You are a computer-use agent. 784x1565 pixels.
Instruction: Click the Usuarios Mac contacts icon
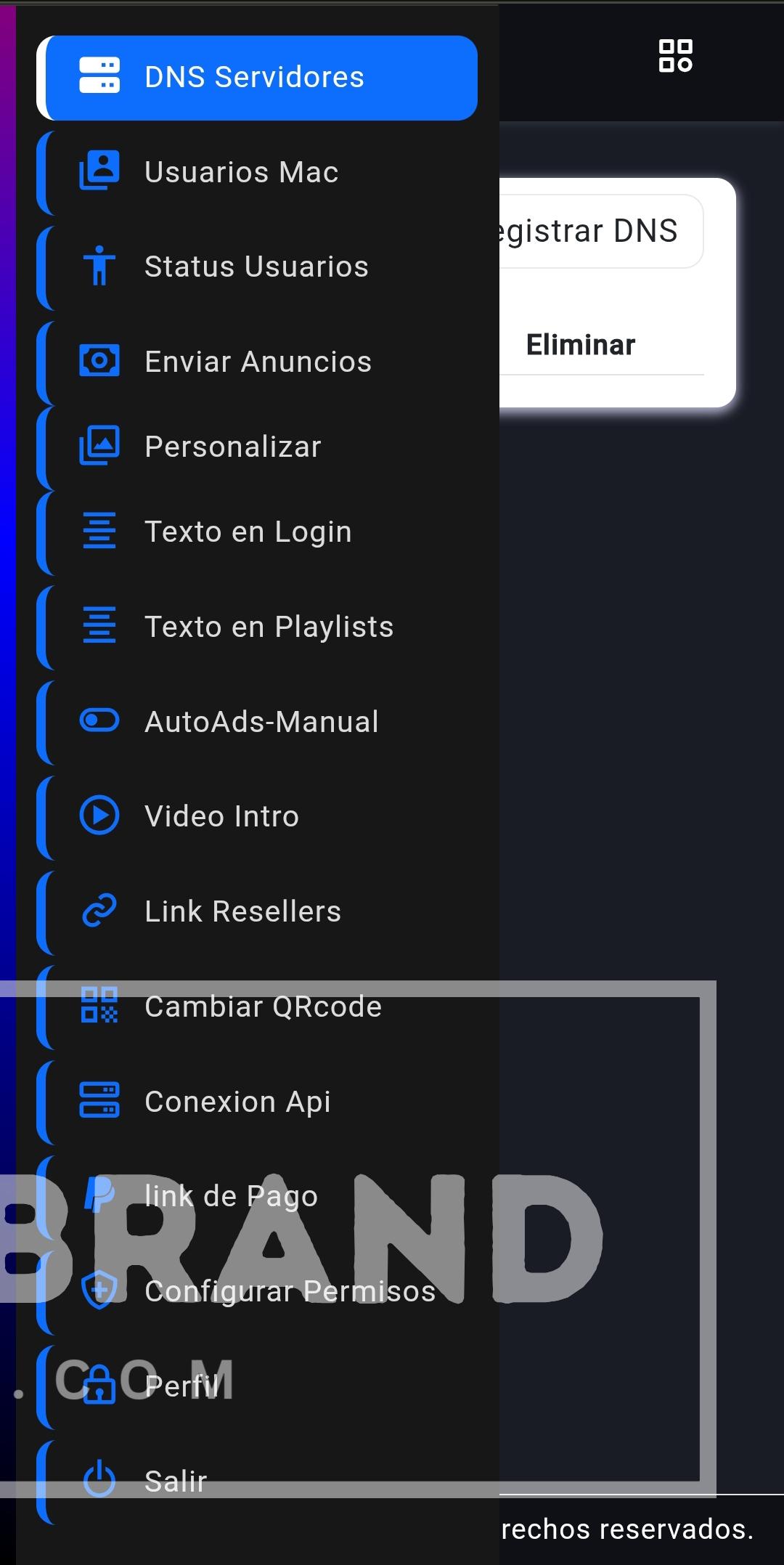[99, 171]
